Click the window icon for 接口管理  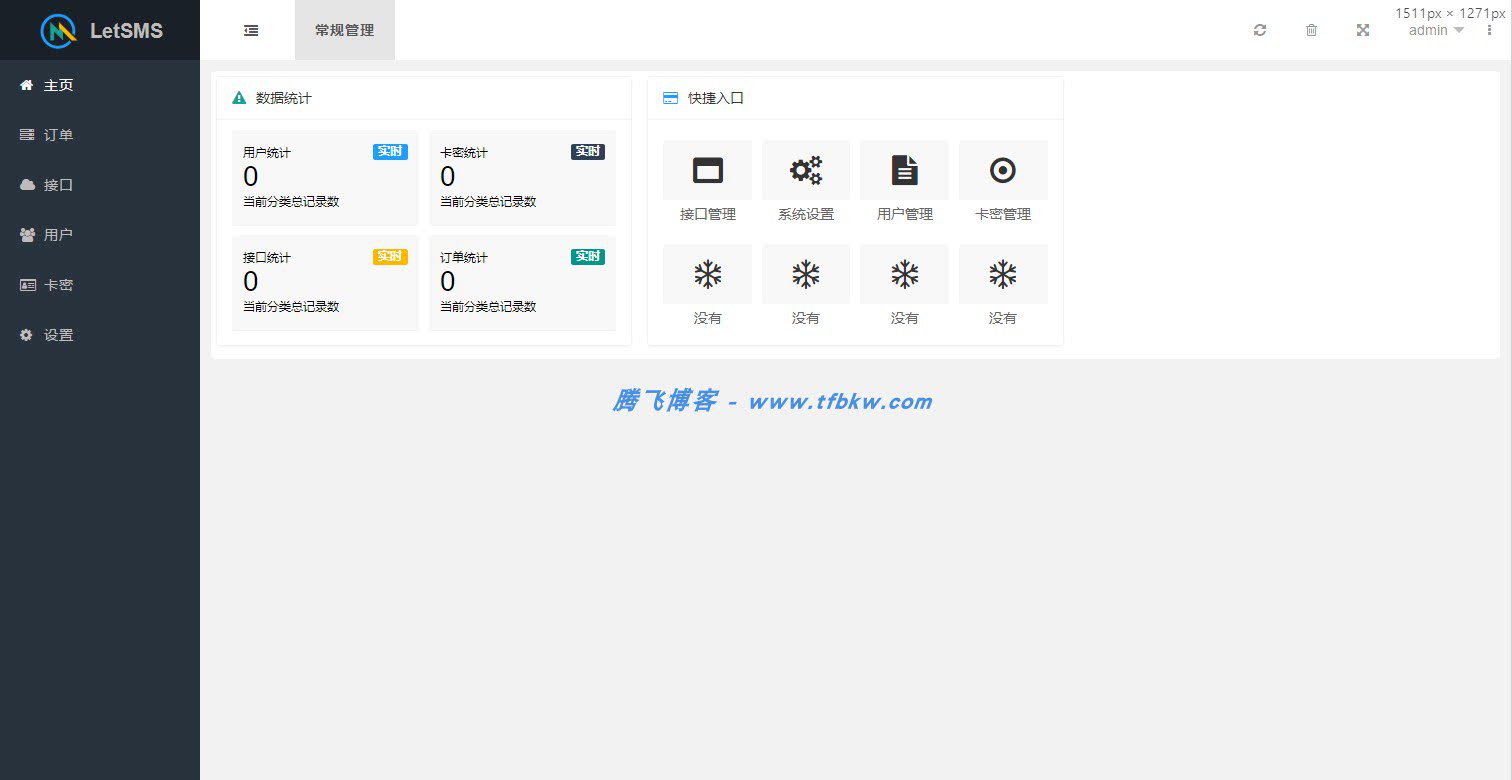(707, 170)
